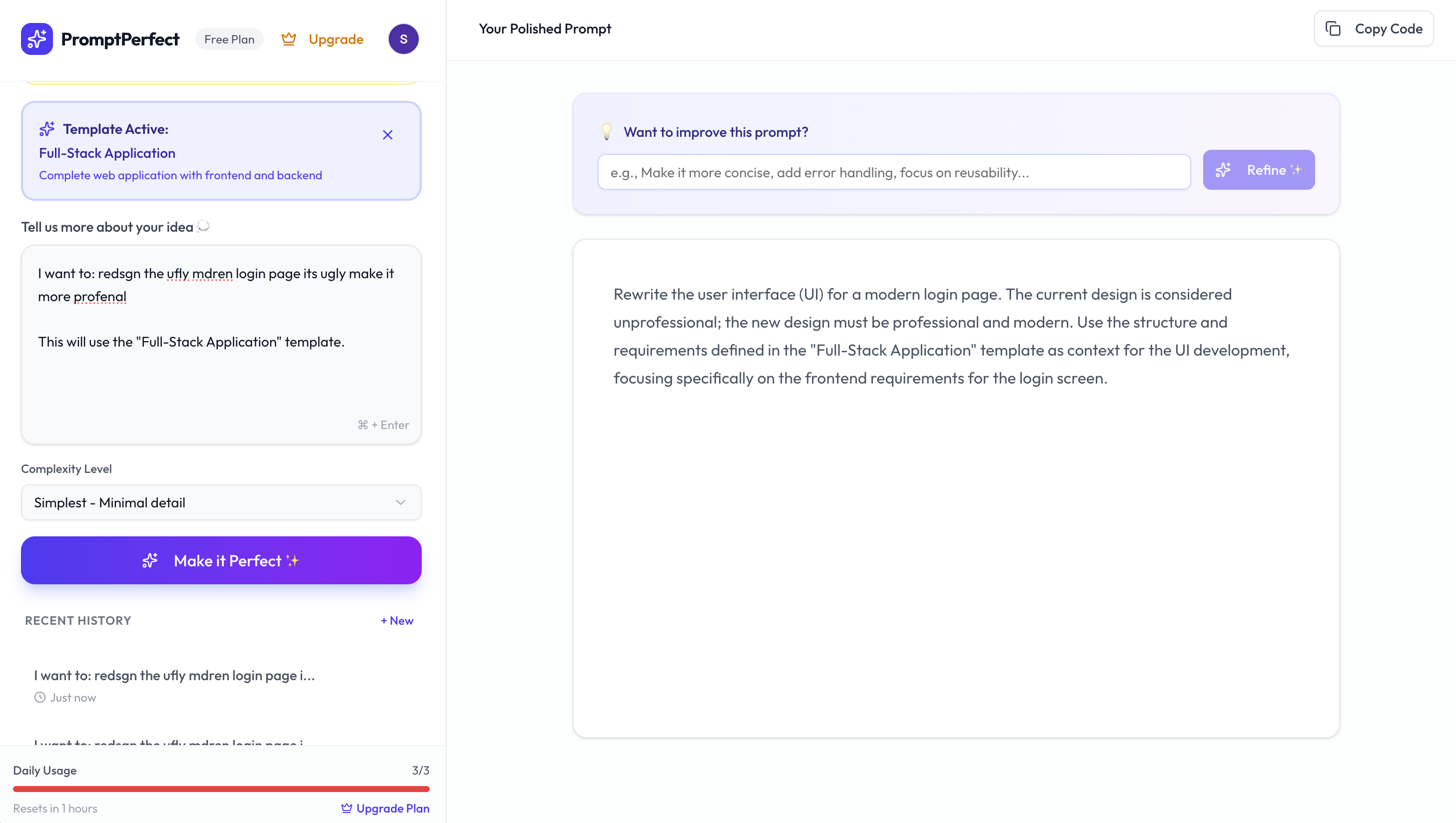Click the Daily Usage progress bar
Viewport: 1456px width, 823px height.
220,789
